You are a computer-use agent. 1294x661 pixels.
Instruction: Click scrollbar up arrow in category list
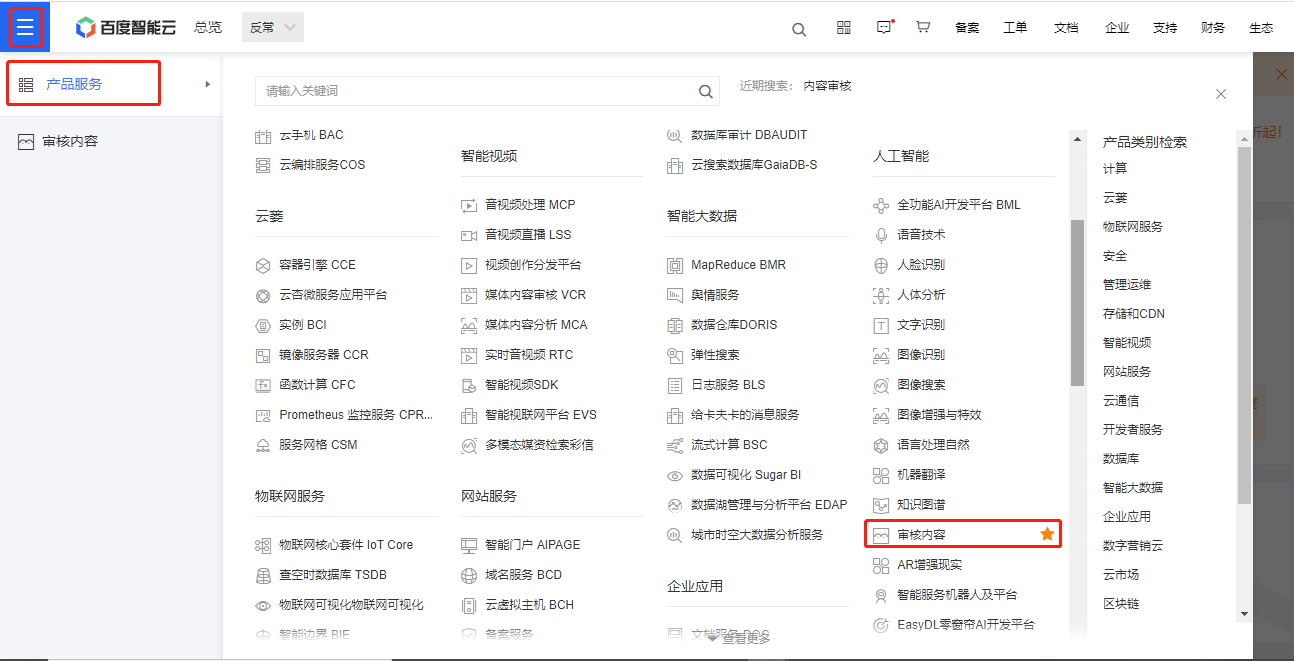(x=1244, y=138)
